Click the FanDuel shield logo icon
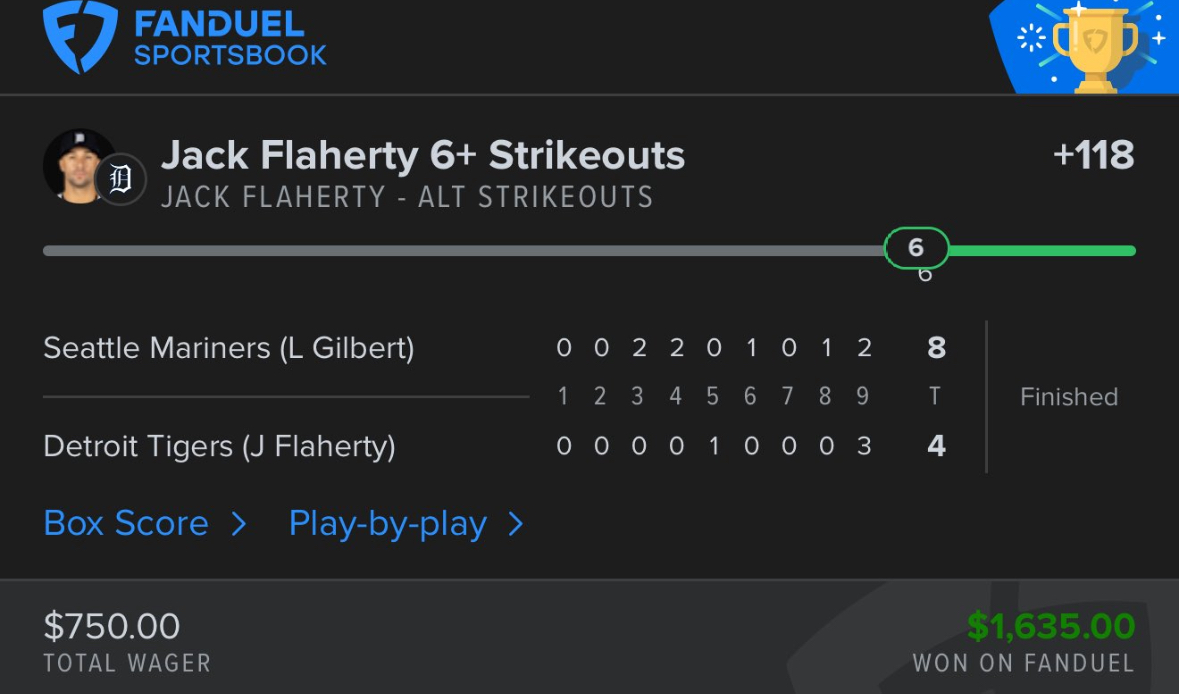Screen dimensions: 1179x694 80,37
